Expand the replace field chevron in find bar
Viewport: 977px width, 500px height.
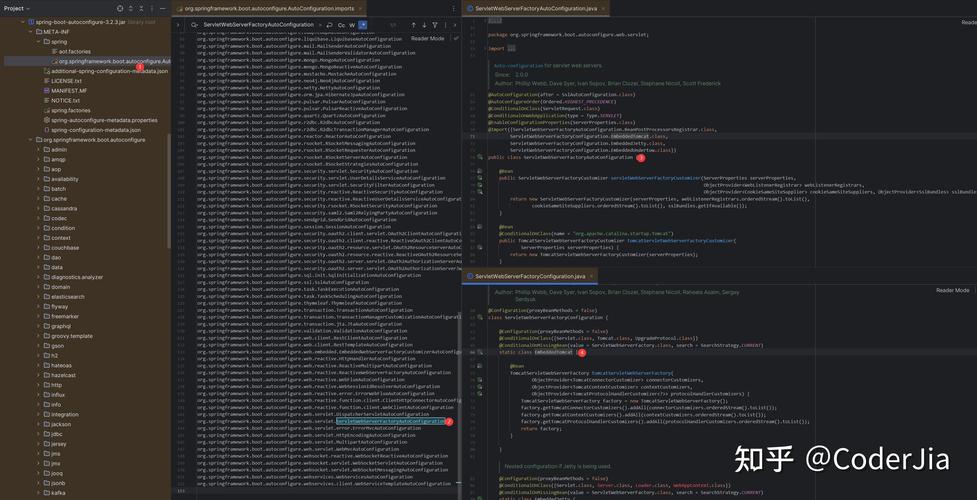click(178, 25)
